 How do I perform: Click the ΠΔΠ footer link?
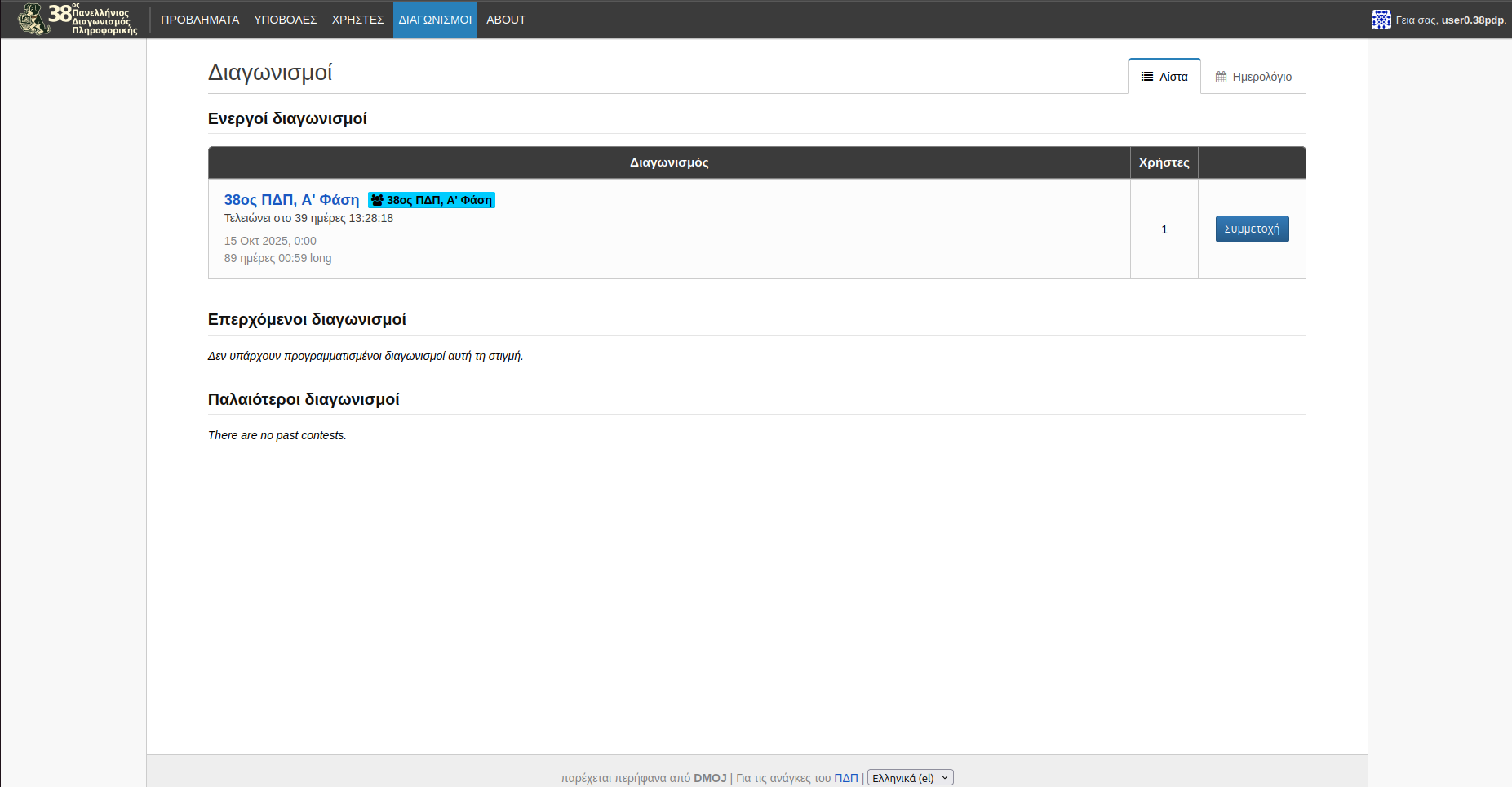(845, 778)
